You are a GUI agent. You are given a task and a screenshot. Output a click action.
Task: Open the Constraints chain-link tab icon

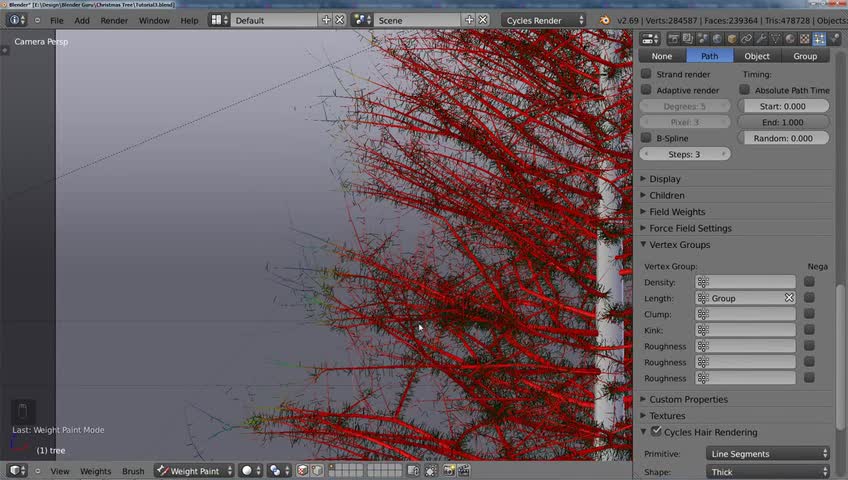click(746, 39)
